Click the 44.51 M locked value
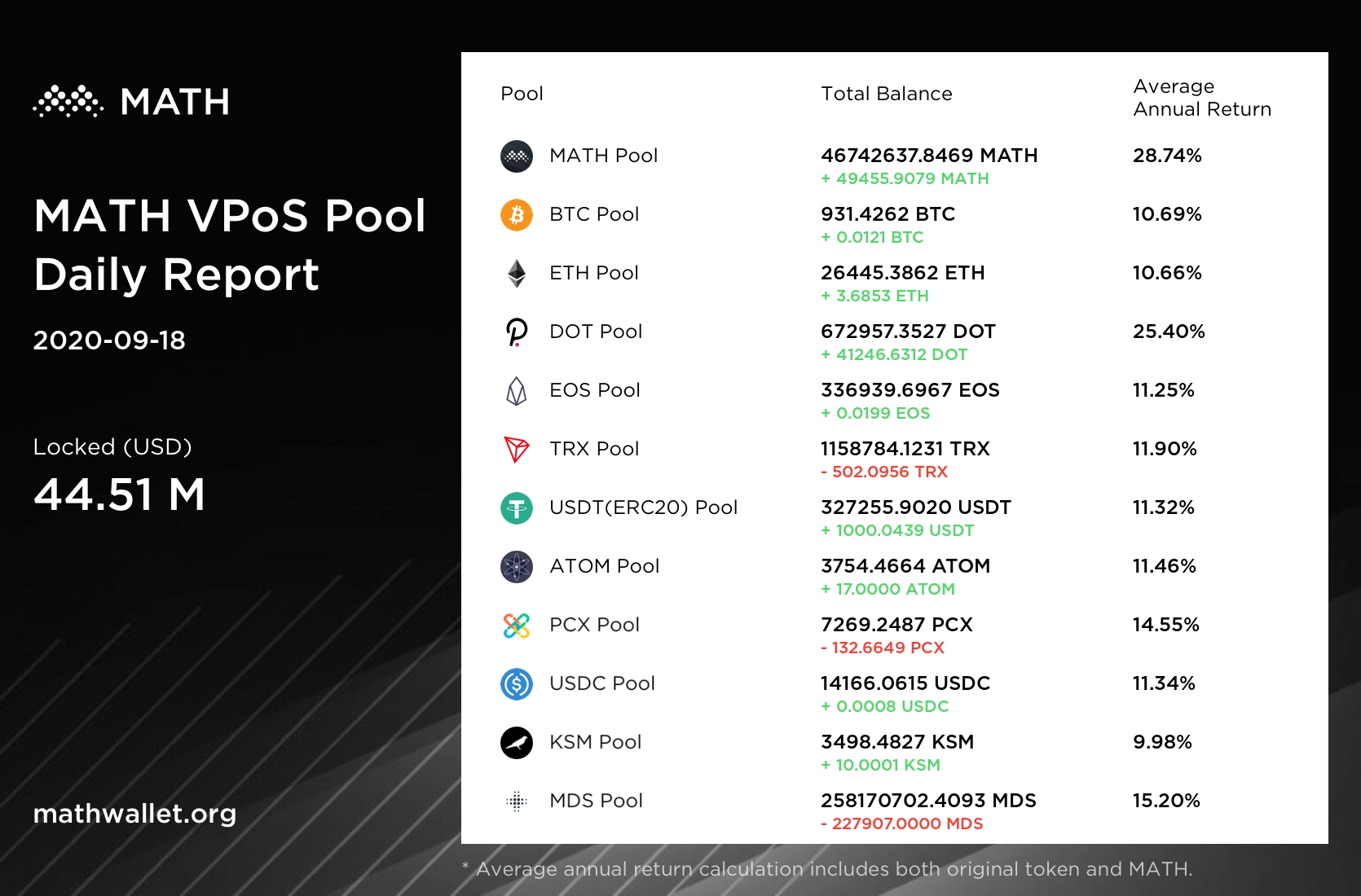1361x896 pixels. [x=119, y=494]
